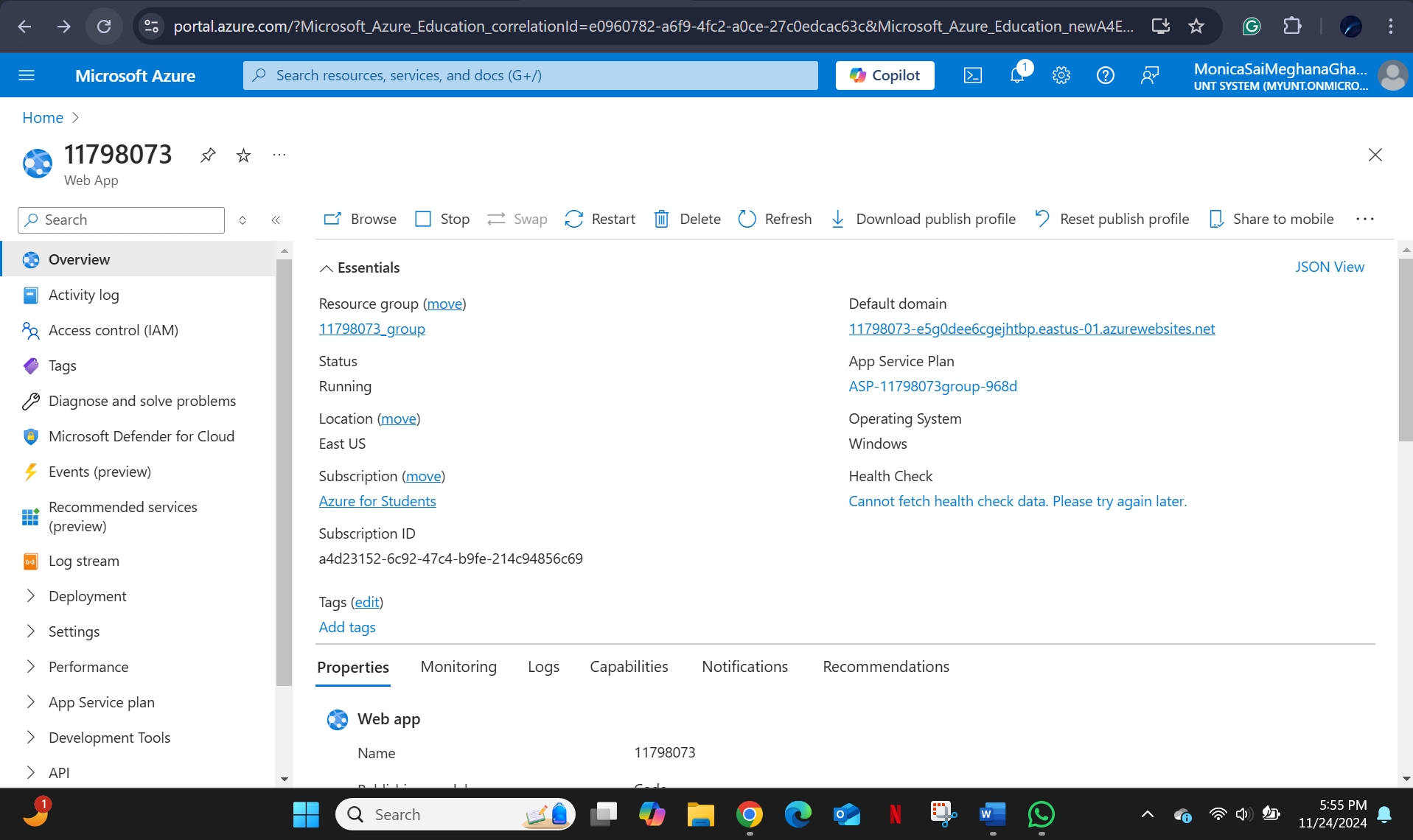Open portal settings gear icon
This screenshot has width=1413, height=840.
tap(1061, 75)
